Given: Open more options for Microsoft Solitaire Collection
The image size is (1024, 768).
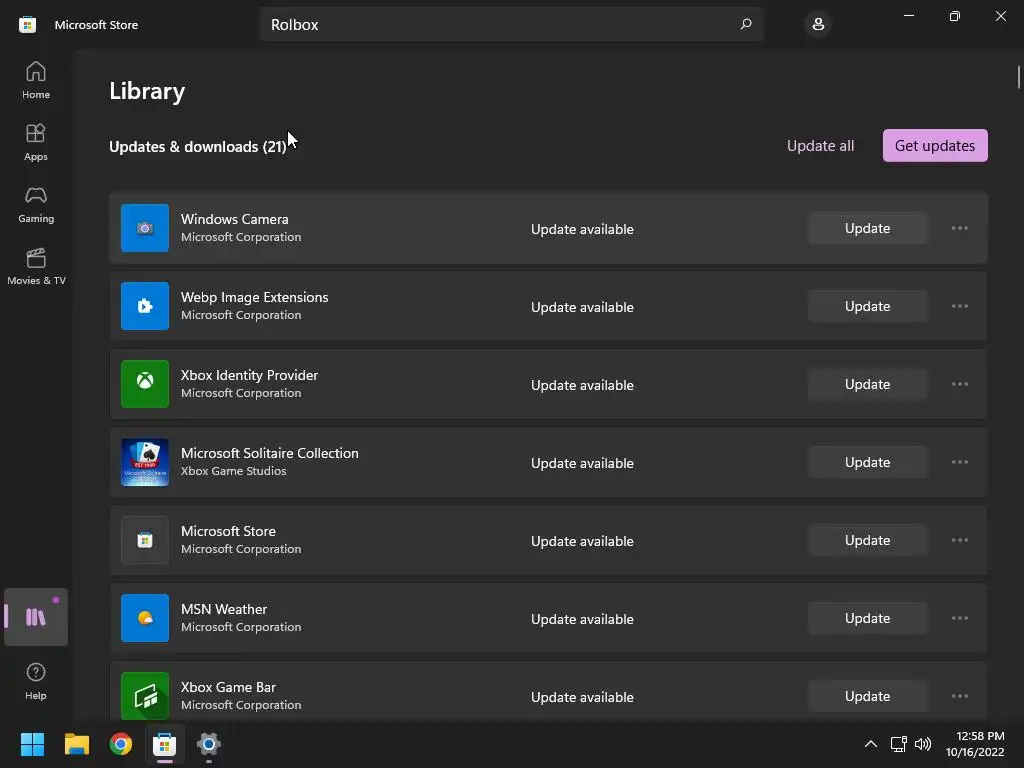Looking at the screenshot, I should point(959,462).
